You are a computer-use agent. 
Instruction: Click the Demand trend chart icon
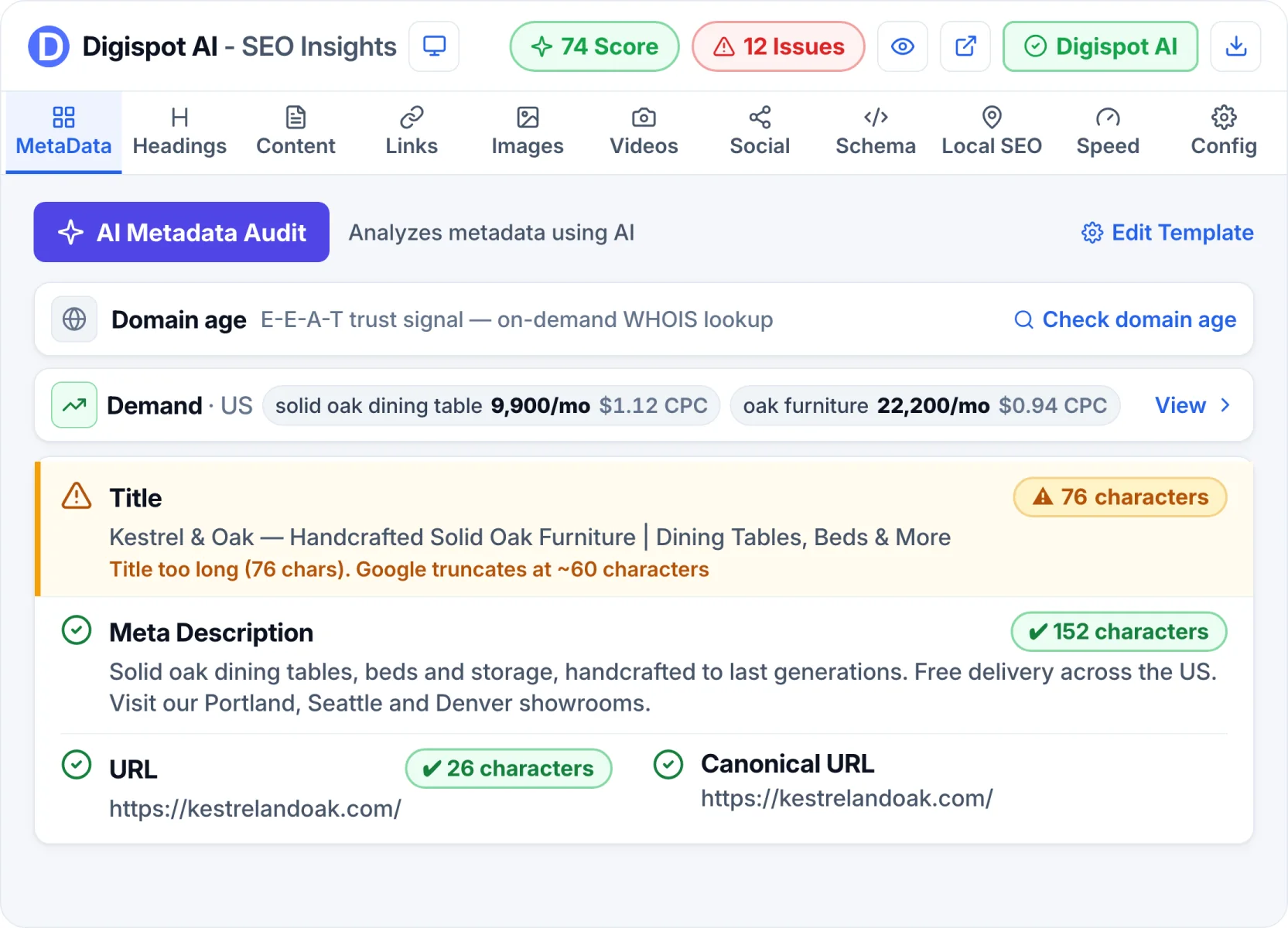pyautogui.click(x=74, y=404)
